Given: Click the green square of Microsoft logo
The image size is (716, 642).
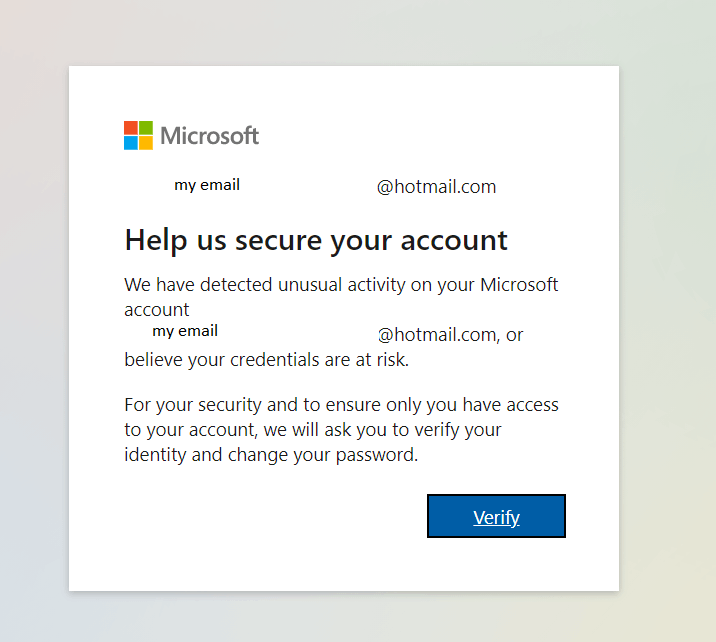Looking at the screenshot, I should (x=146, y=128).
